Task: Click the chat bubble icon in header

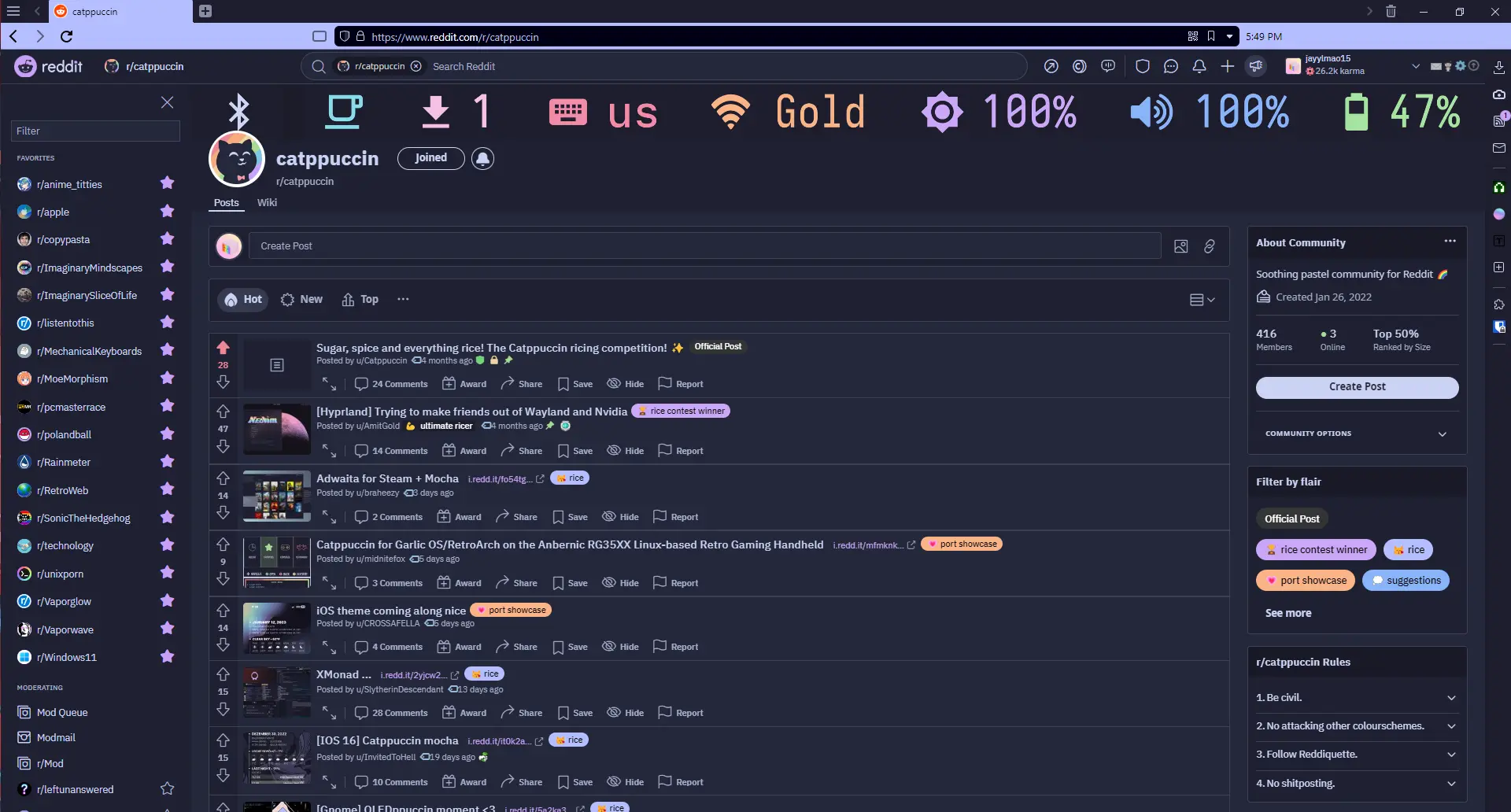Action: click(1170, 67)
